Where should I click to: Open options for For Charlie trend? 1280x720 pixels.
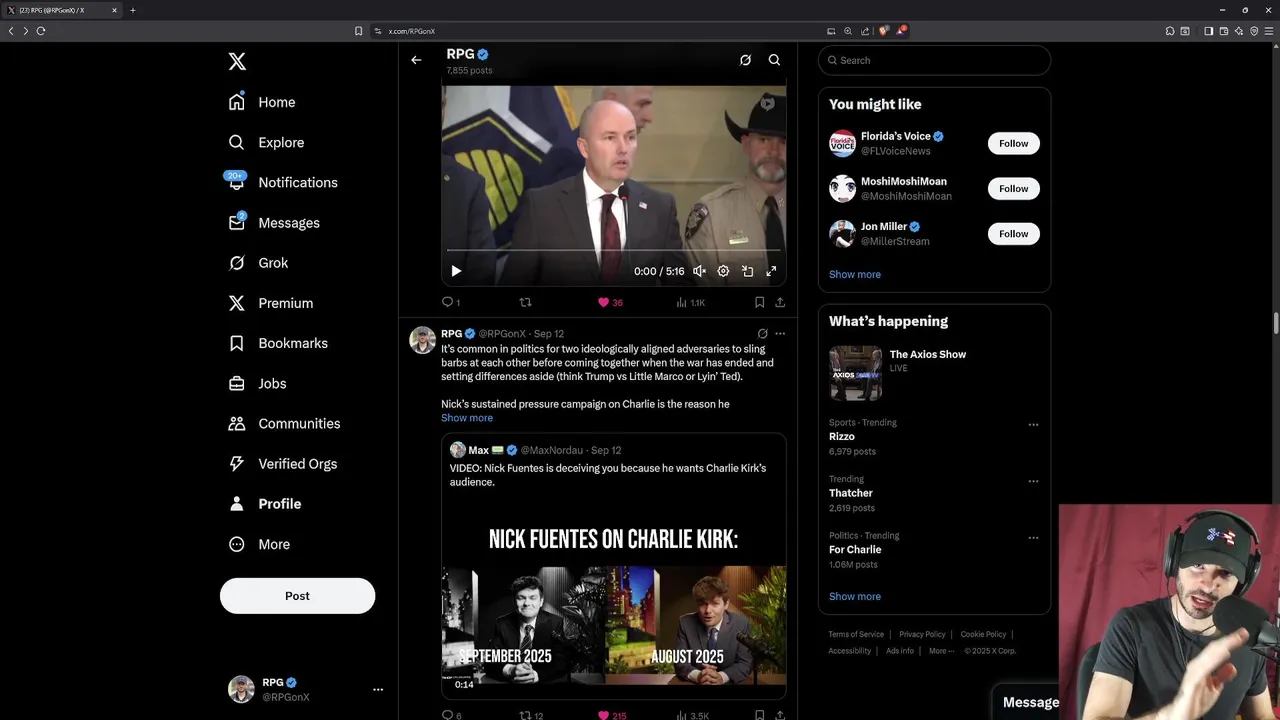point(1033,537)
